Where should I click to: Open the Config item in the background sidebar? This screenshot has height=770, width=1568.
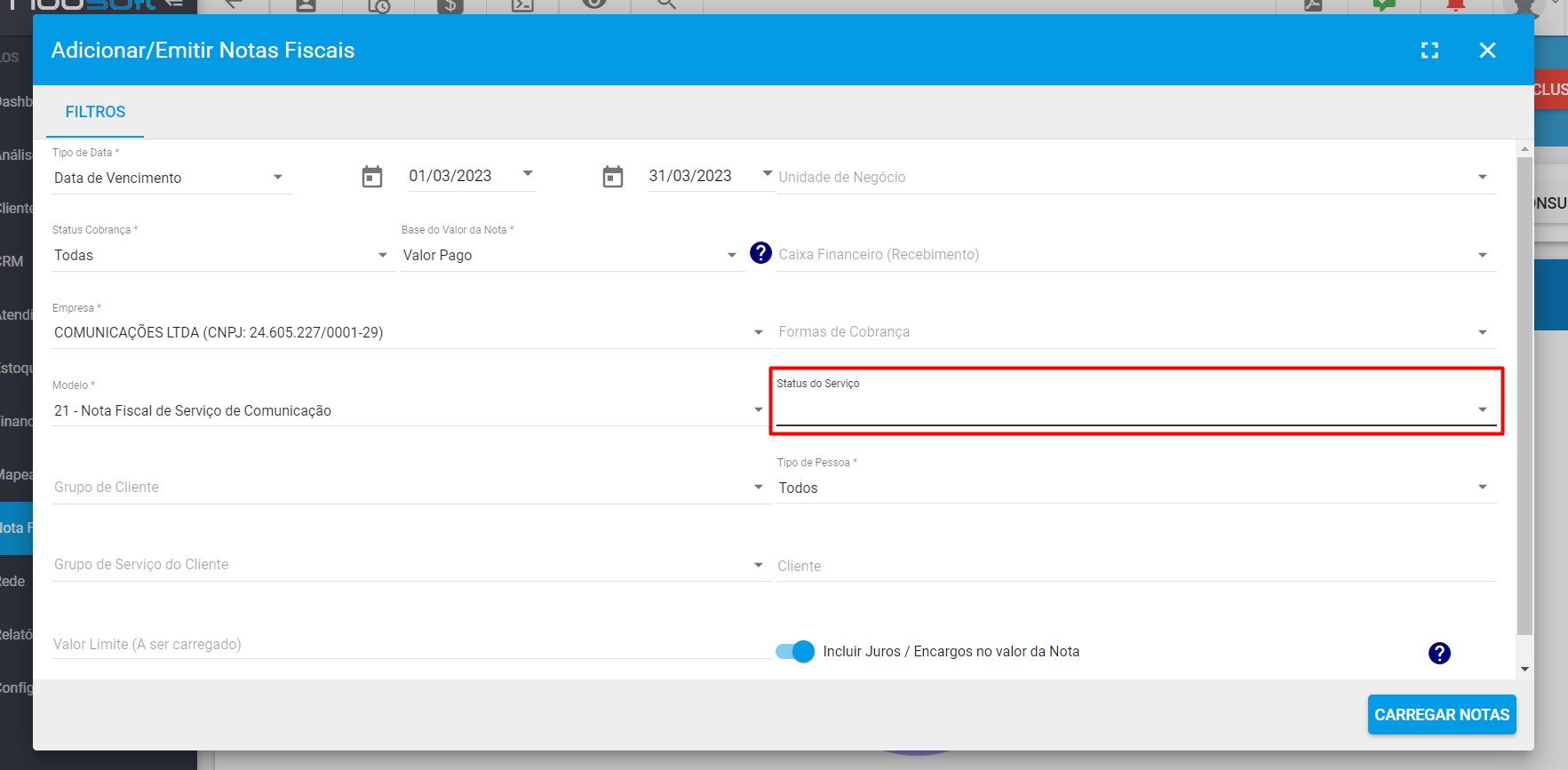click(16, 687)
